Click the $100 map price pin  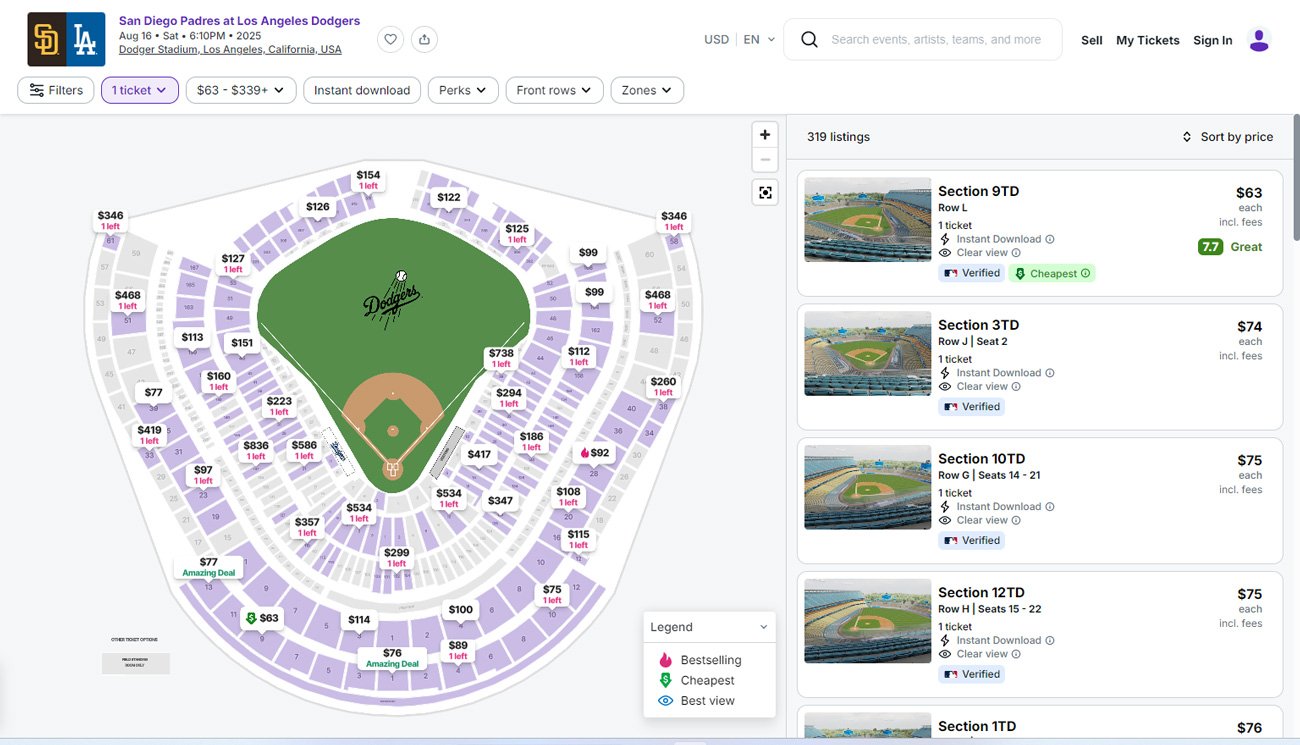tap(460, 609)
